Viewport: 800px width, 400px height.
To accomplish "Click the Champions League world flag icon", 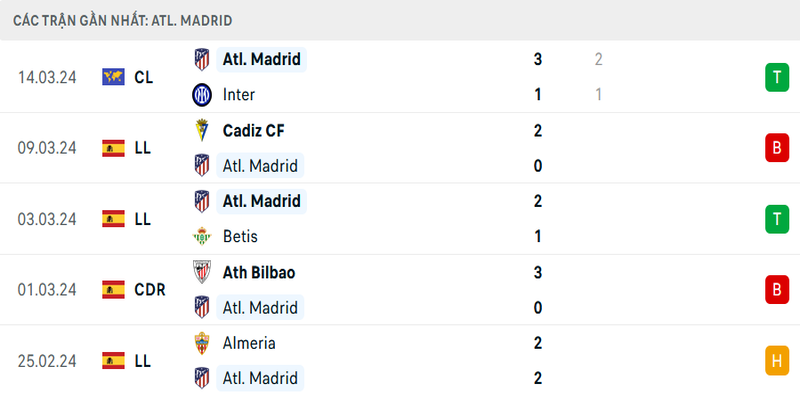I will coord(113,77).
